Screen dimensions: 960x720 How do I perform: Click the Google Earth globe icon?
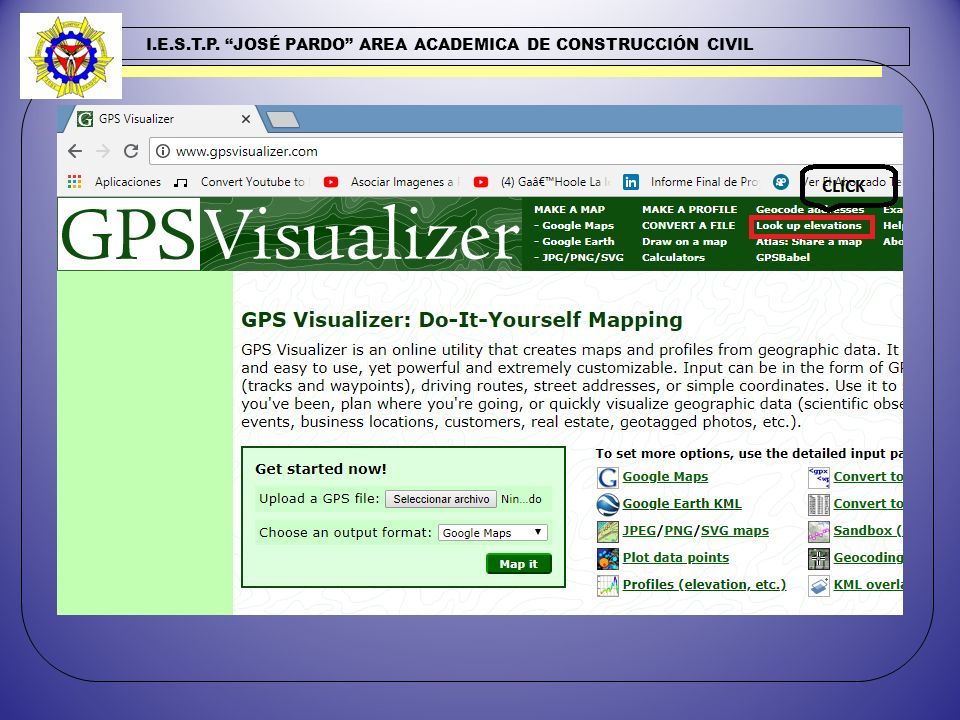[x=608, y=504]
